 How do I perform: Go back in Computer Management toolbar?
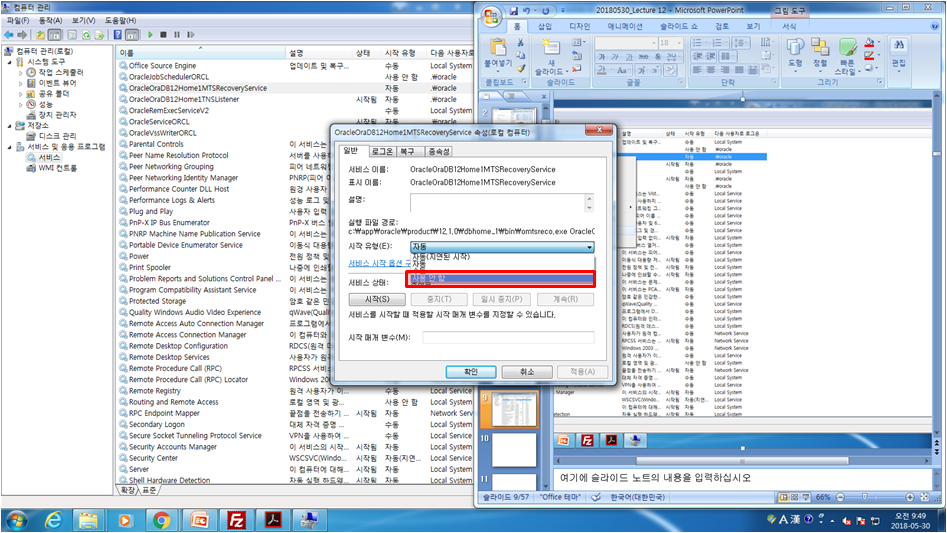(9, 35)
